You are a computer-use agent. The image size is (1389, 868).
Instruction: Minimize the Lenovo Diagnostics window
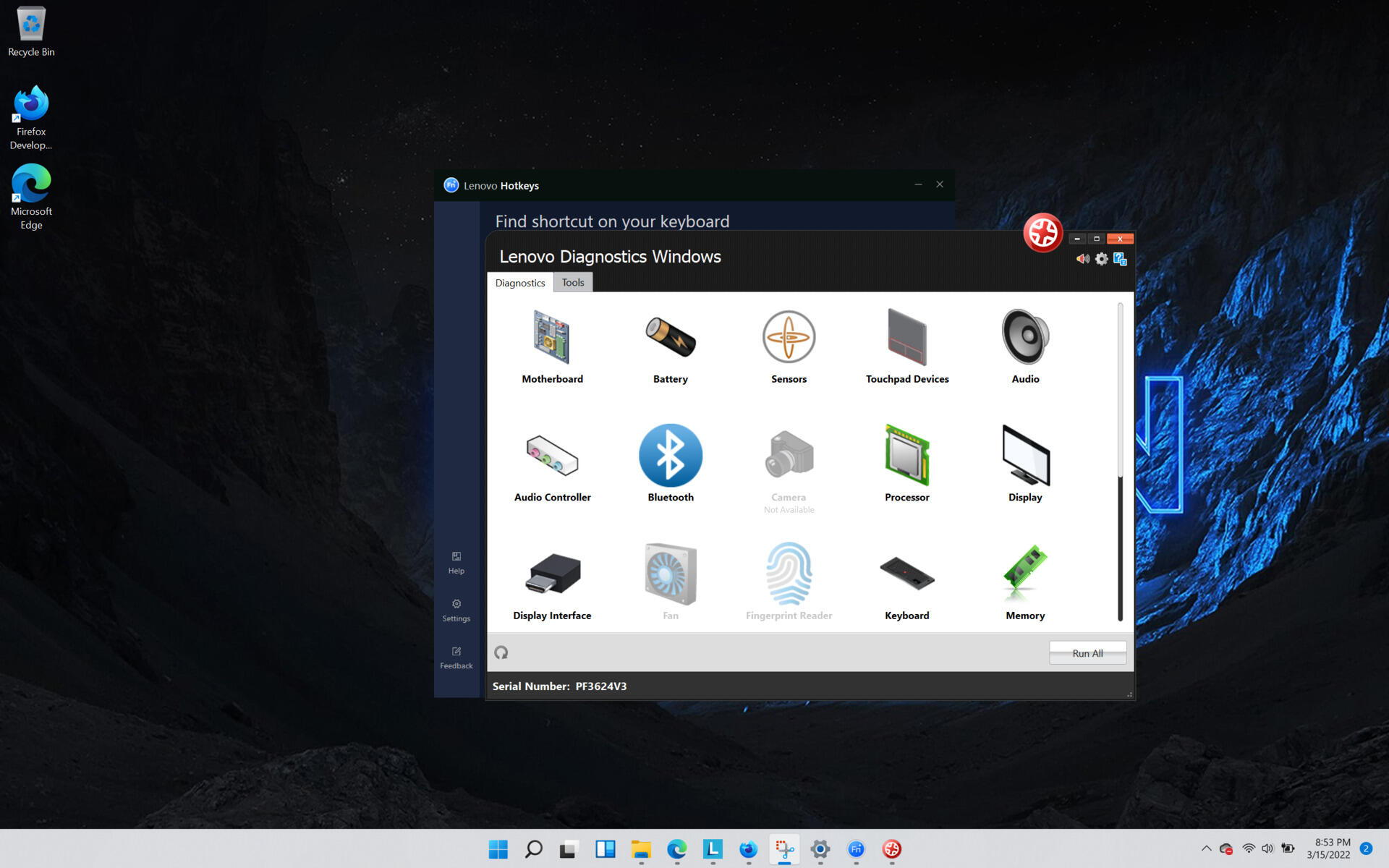1077,239
